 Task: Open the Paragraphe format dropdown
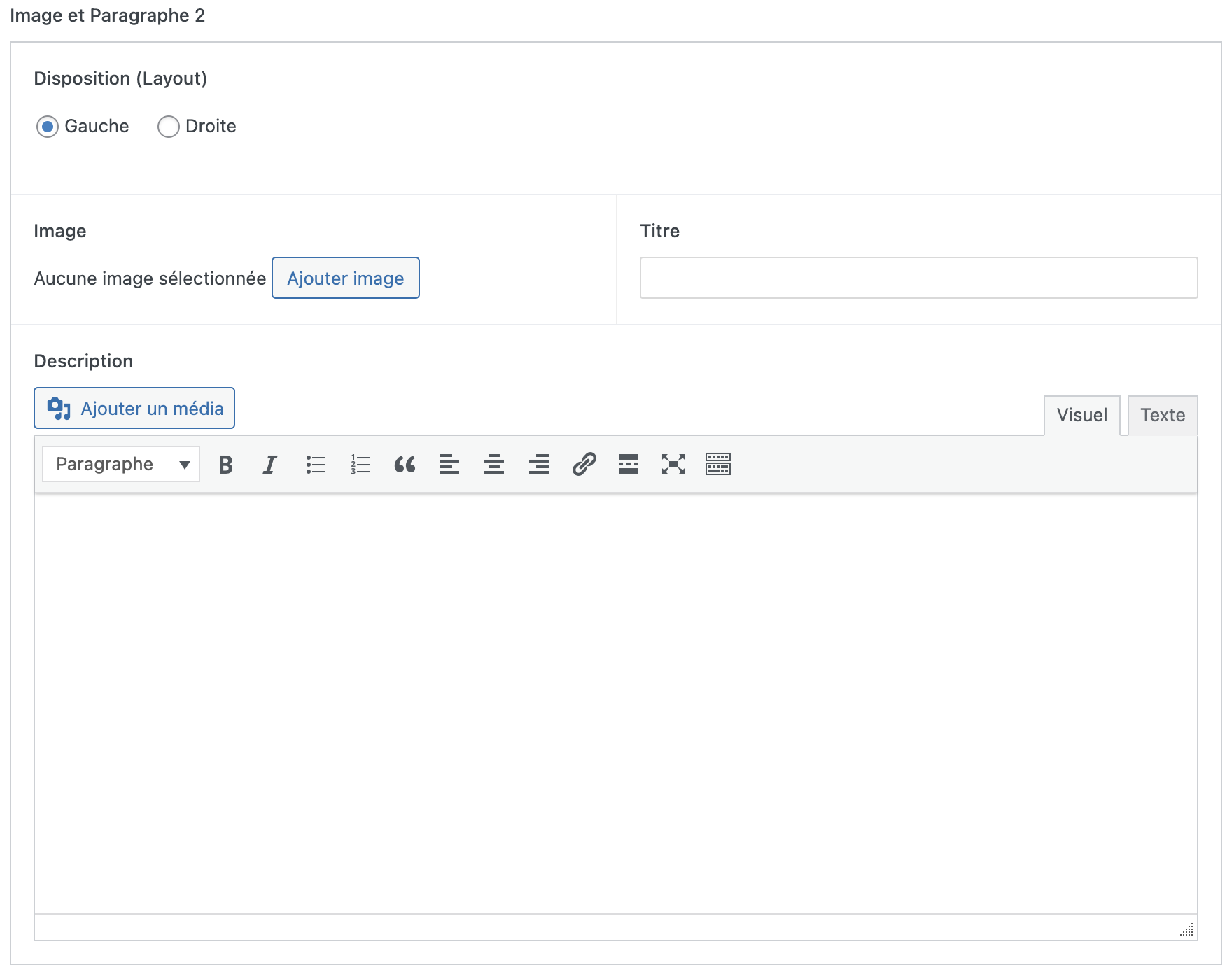point(121,465)
